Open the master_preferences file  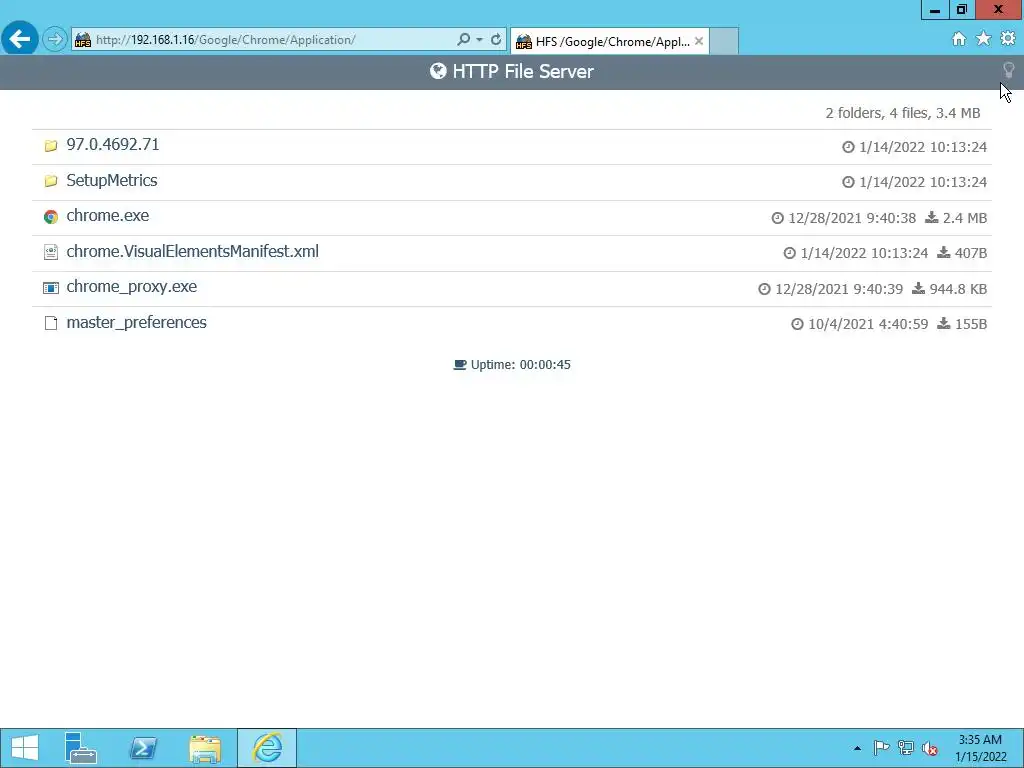click(x=136, y=323)
